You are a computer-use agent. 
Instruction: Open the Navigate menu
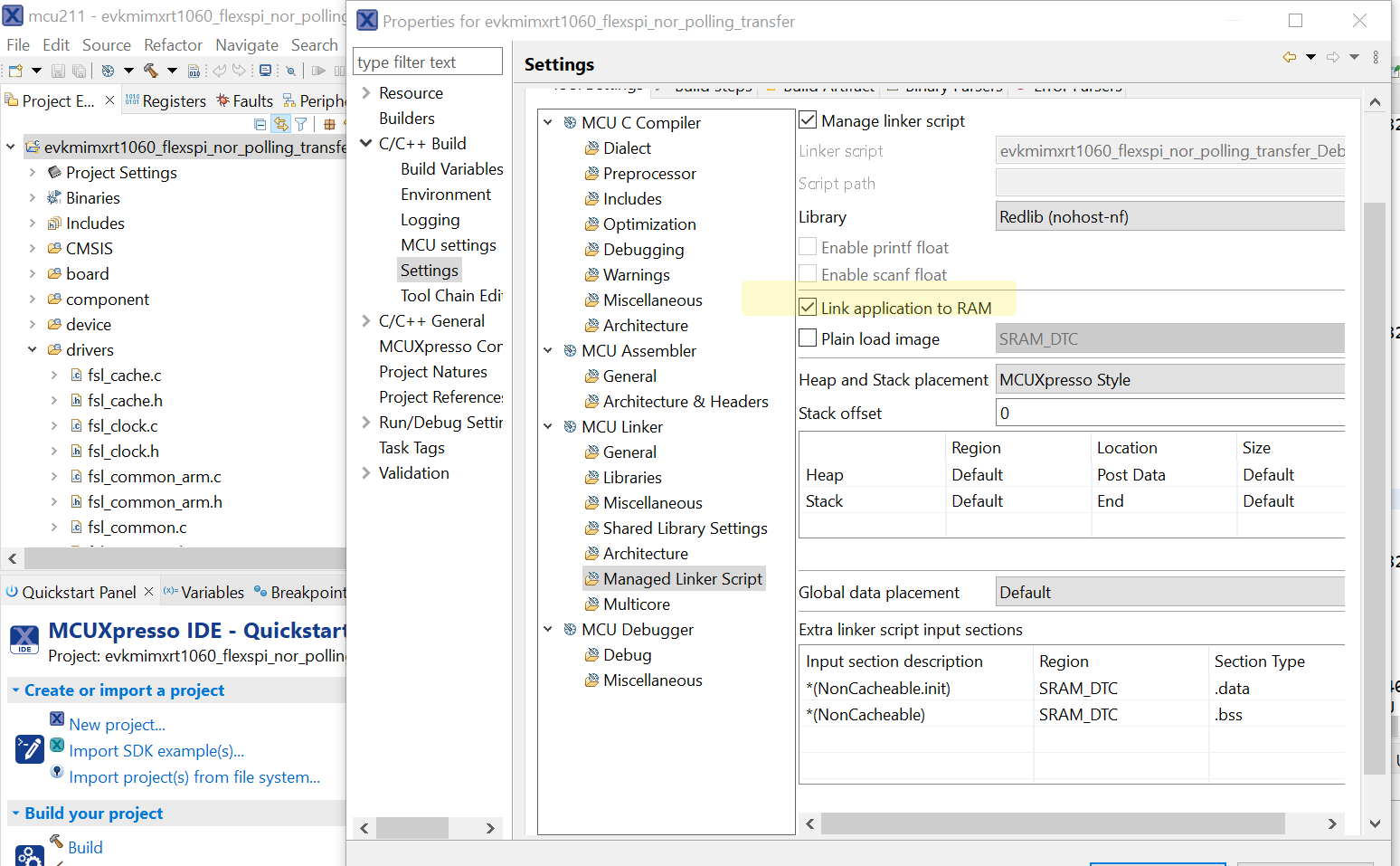pyautogui.click(x=247, y=45)
